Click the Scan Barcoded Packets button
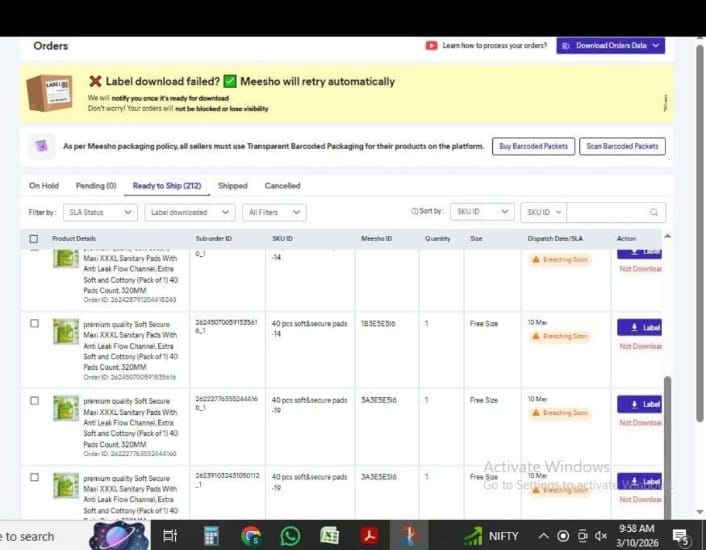 pyautogui.click(x=621, y=146)
